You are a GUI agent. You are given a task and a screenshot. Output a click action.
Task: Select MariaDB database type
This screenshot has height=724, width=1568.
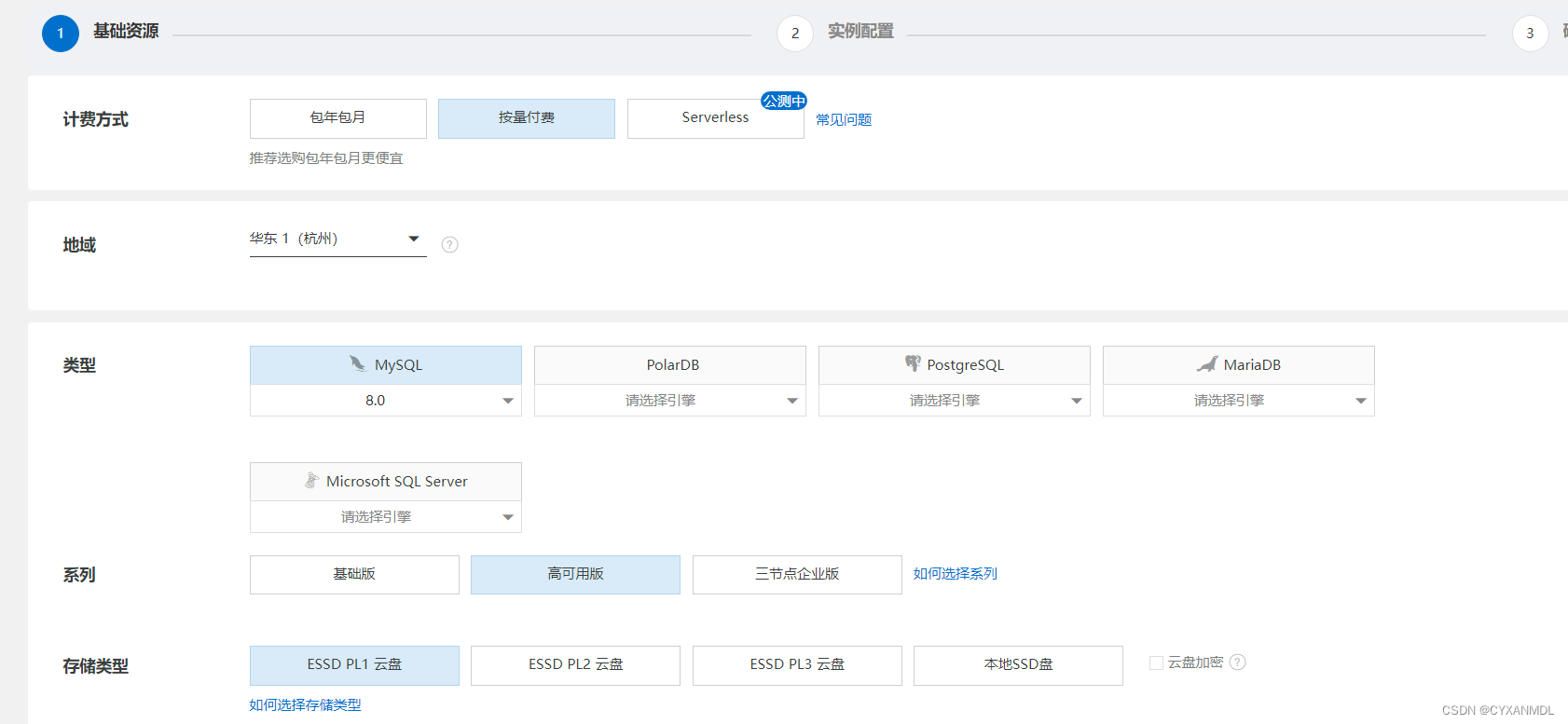[1239, 365]
